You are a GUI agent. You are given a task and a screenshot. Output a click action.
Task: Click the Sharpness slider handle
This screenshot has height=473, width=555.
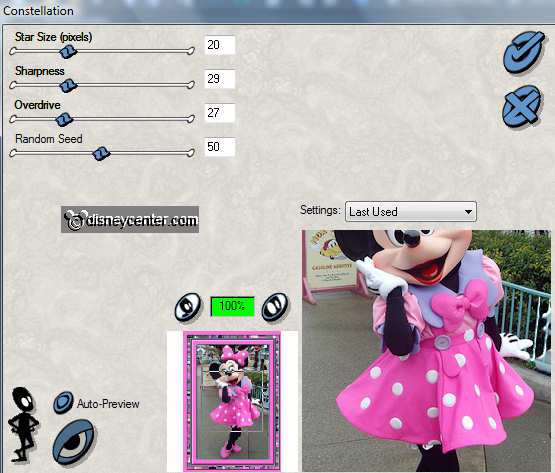(68, 85)
